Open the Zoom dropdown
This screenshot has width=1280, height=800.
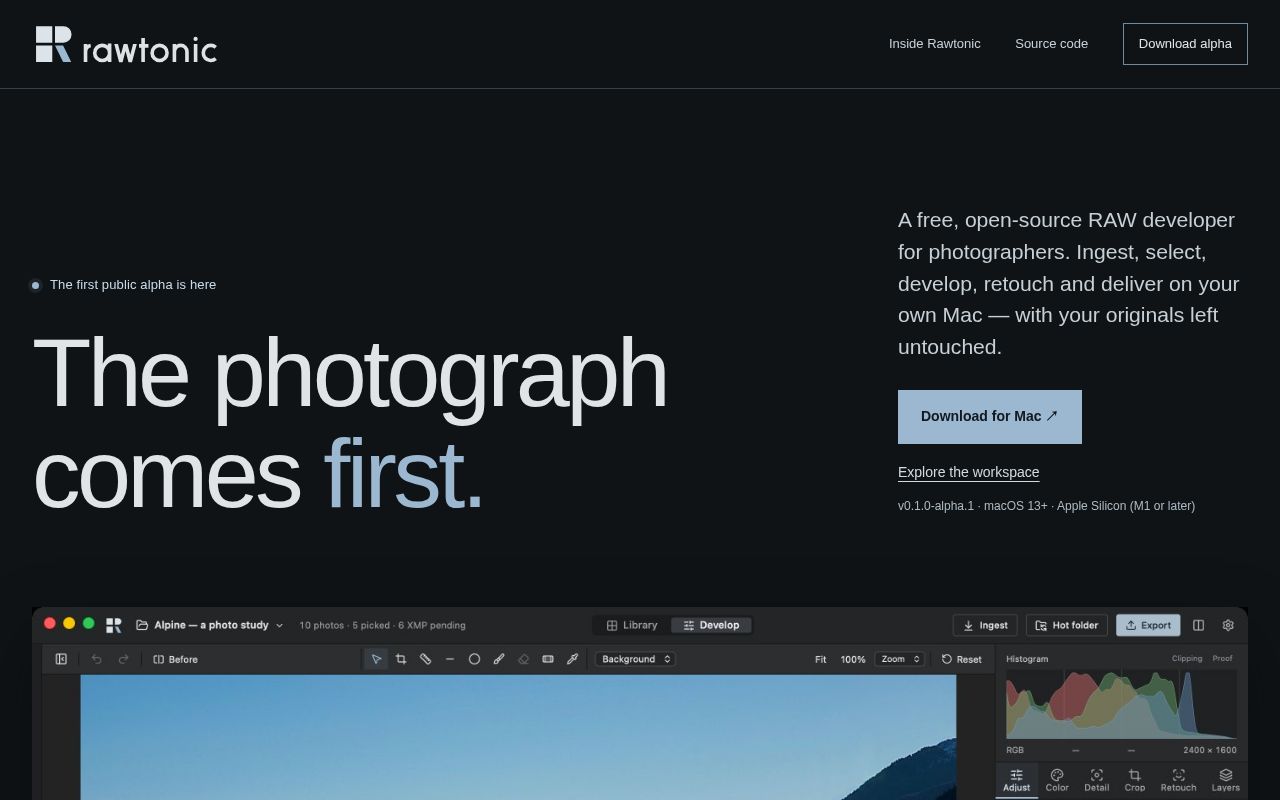coord(900,659)
